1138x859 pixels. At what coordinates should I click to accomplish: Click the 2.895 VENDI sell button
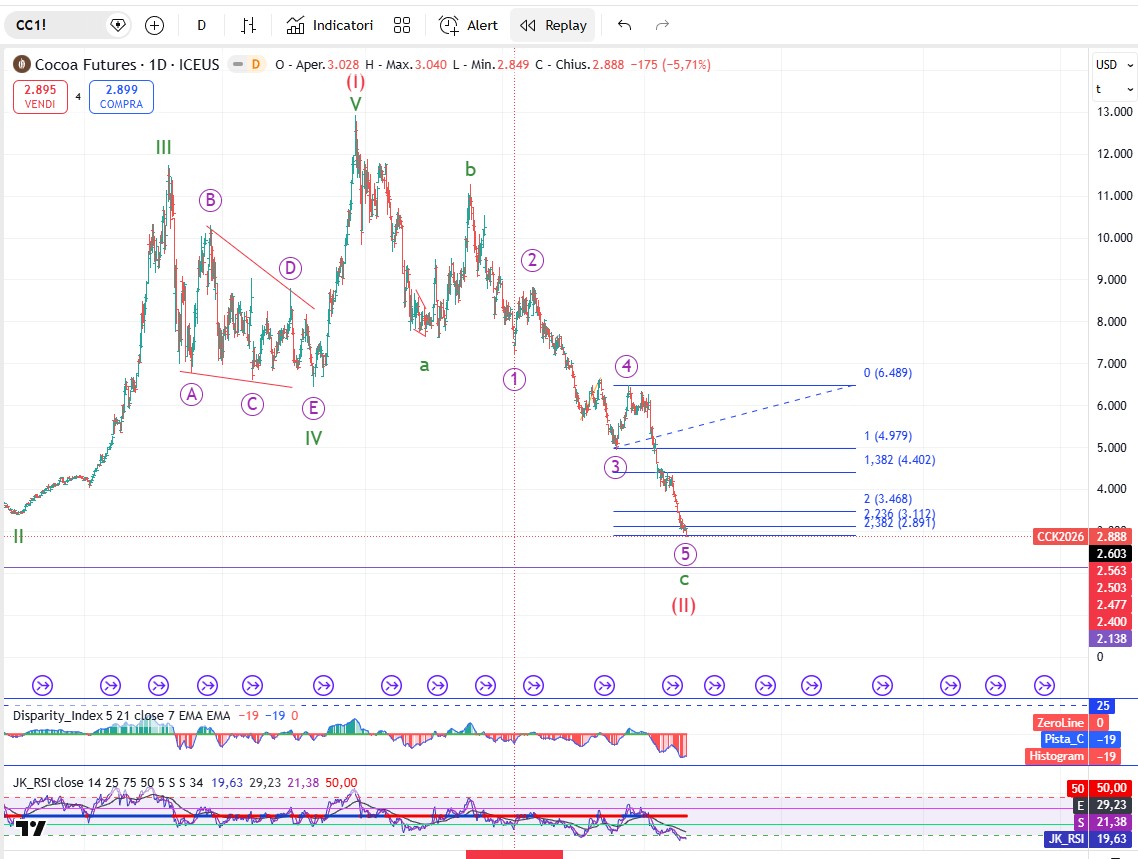click(40, 97)
